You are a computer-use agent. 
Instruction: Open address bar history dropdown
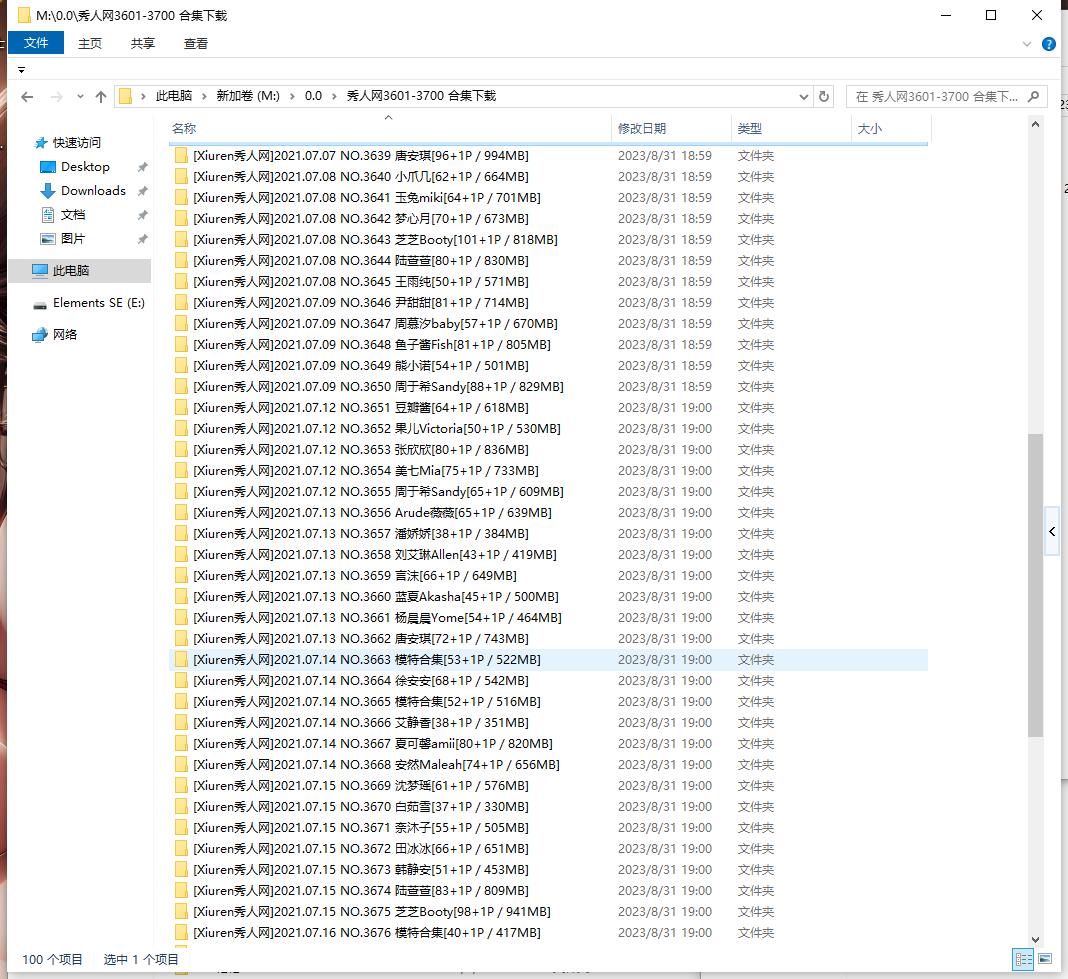tap(804, 97)
